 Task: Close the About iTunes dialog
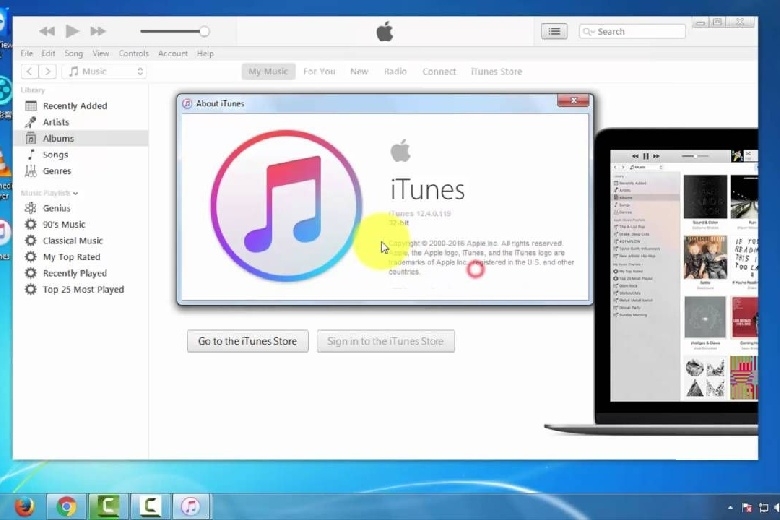tap(573, 101)
